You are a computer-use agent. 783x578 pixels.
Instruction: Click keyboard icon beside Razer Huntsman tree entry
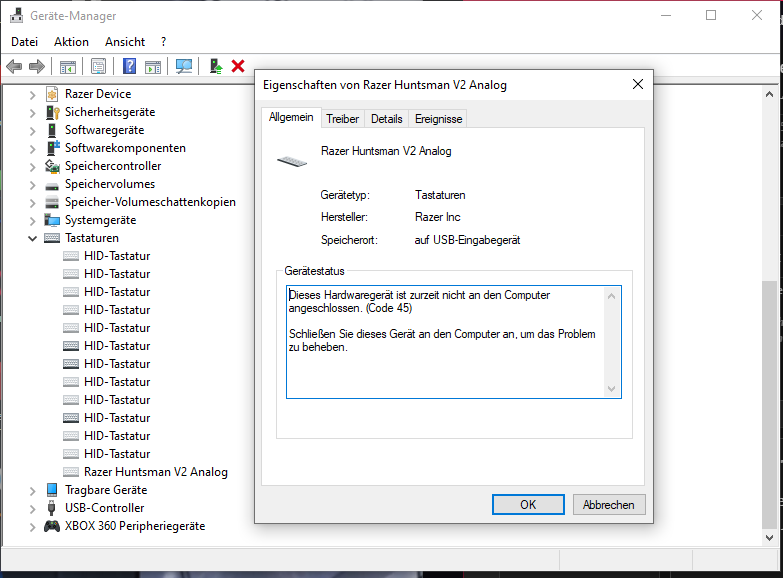[x=71, y=472]
